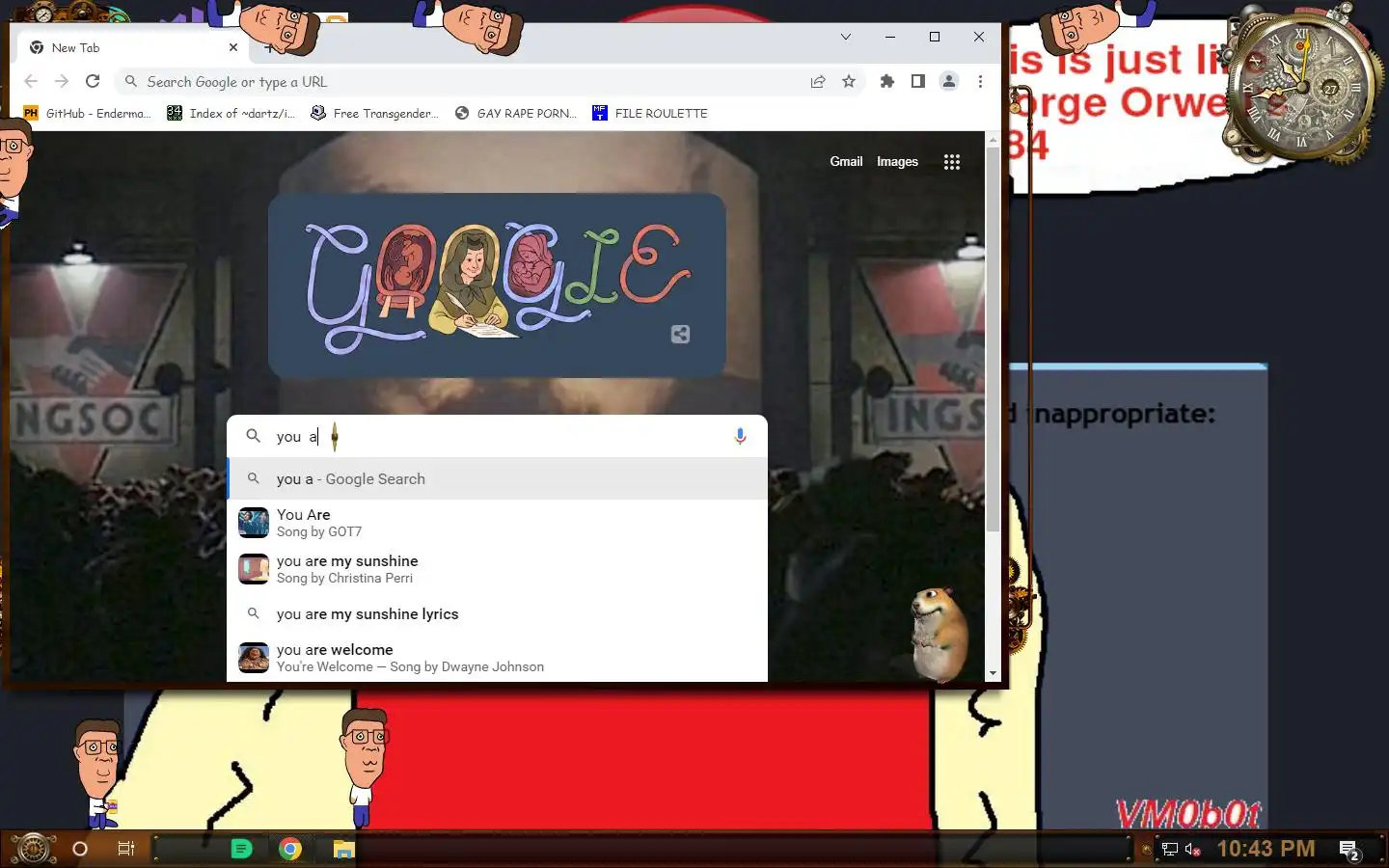Screen dimensions: 1389x868
Task: Open the FILE ROULETTE bookmark
Action: click(650, 113)
